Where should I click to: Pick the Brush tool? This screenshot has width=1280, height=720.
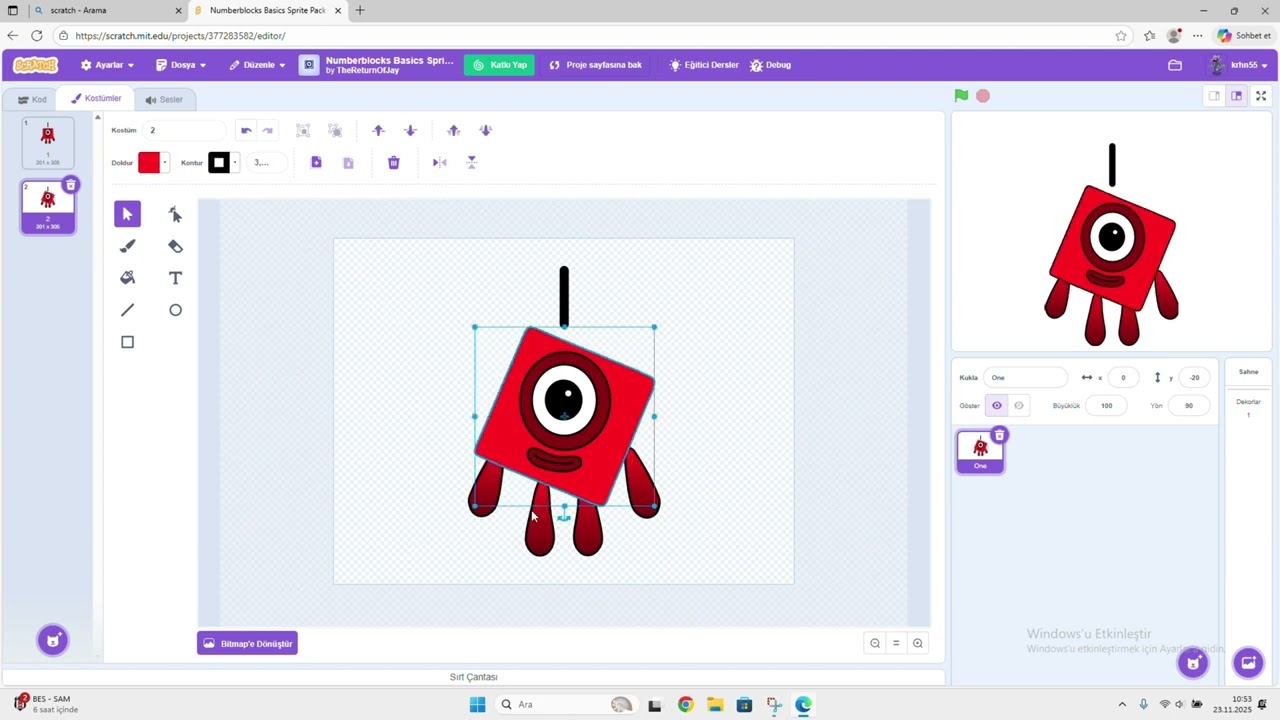pyautogui.click(x=127, y=246)
